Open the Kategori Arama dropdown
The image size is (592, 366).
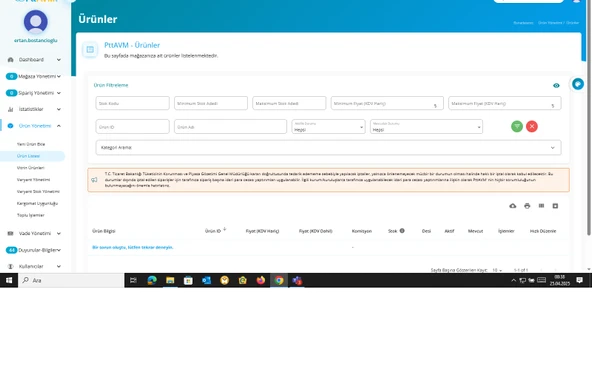tap(328, 147)
